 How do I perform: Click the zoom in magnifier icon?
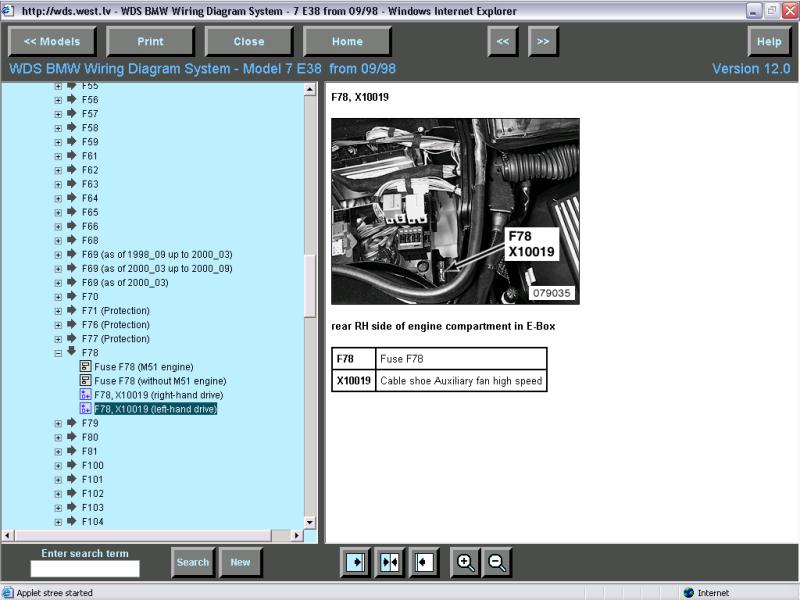coord(465,563)
